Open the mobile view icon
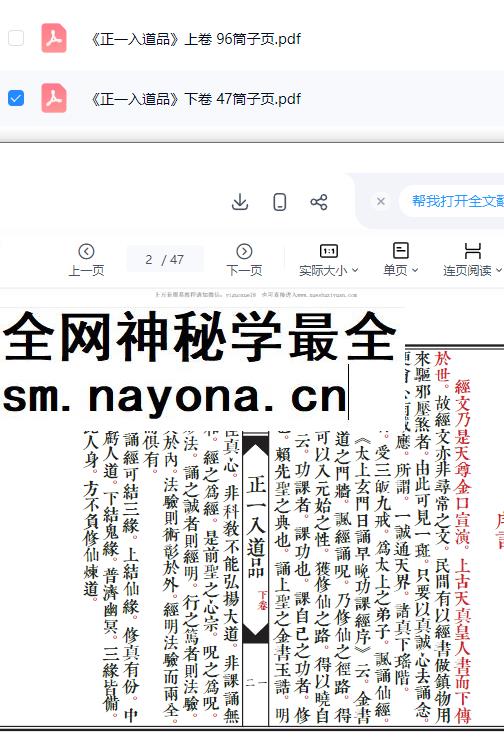This screenshot has height=738, width=504. coord(280,202)
